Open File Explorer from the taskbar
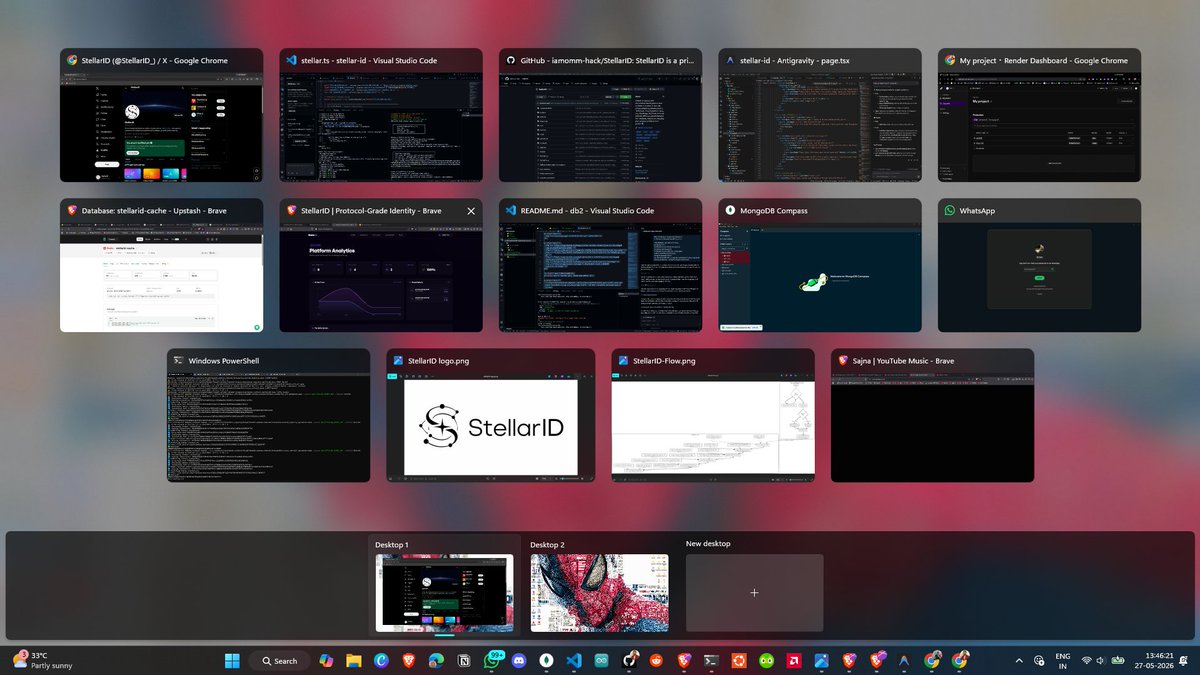Screen dimensions: 1200x675 pos(353,660)
